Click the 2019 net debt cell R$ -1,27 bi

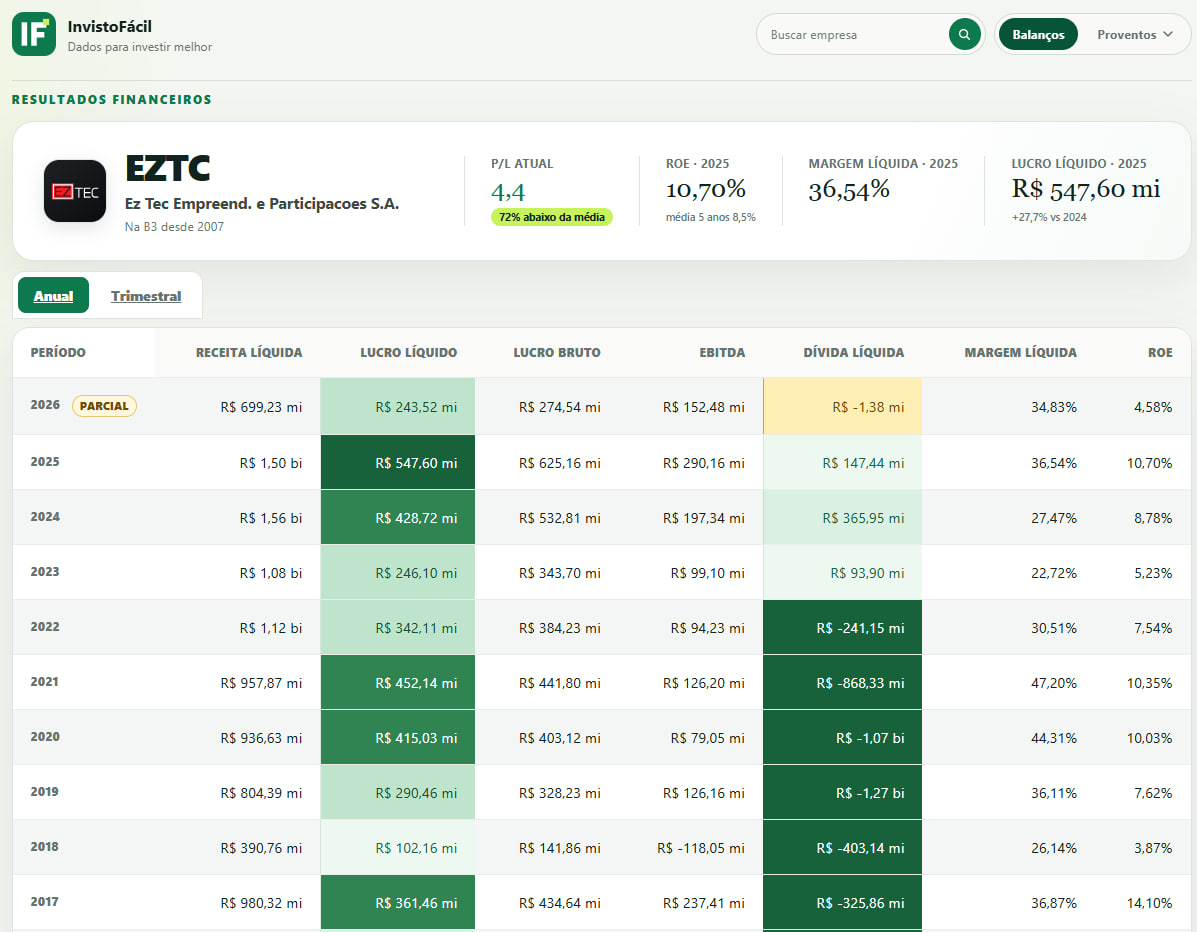(842, 792)
